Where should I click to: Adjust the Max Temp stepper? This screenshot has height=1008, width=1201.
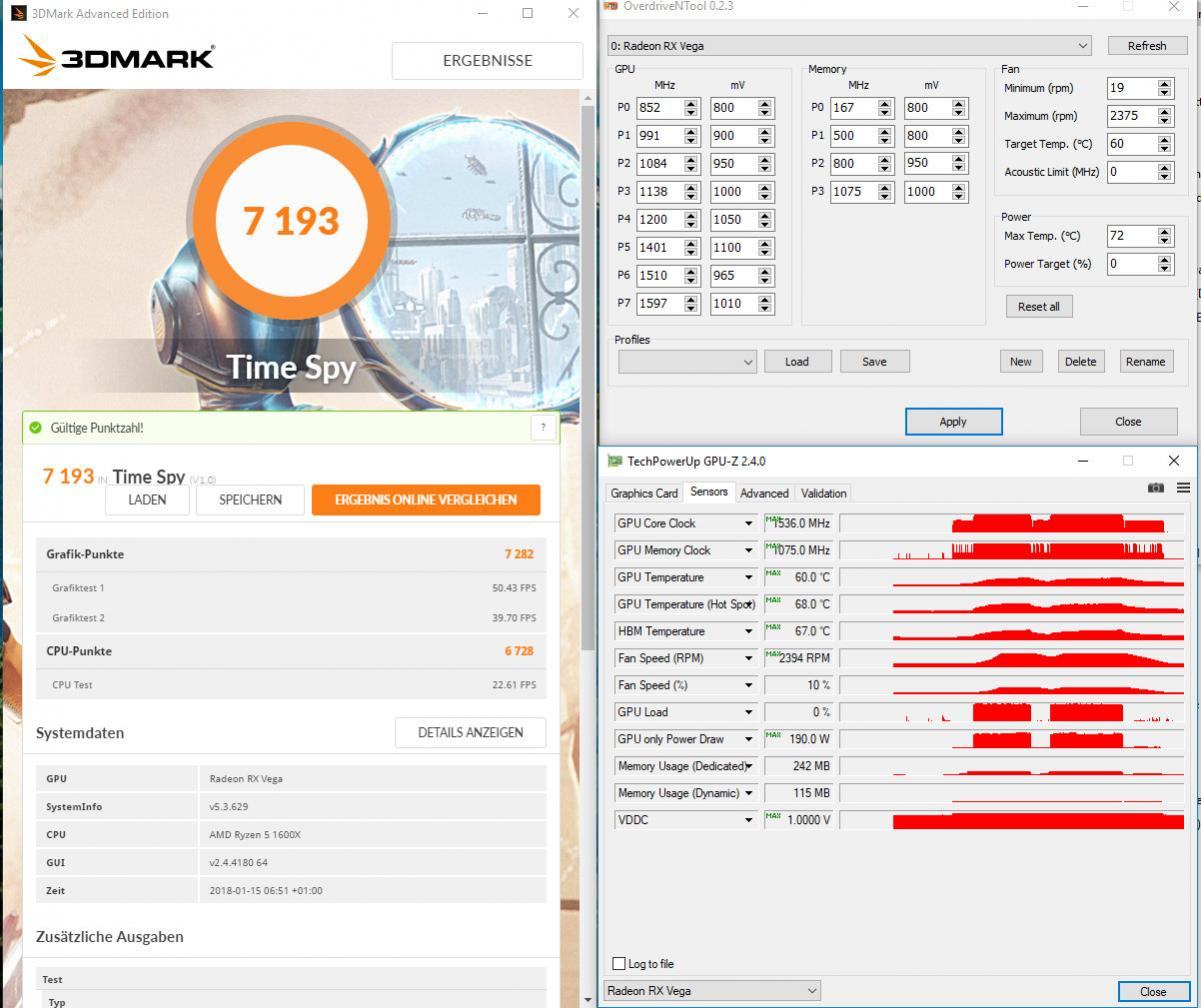(x=1164, y=235)
